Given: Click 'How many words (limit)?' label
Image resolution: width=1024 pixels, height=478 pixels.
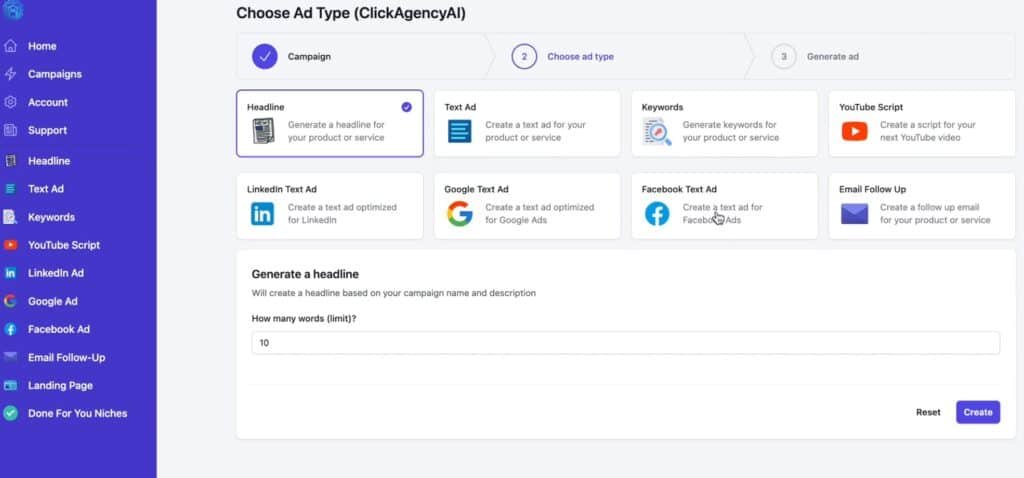Looking at the screenshot, I should pos(304,319).
